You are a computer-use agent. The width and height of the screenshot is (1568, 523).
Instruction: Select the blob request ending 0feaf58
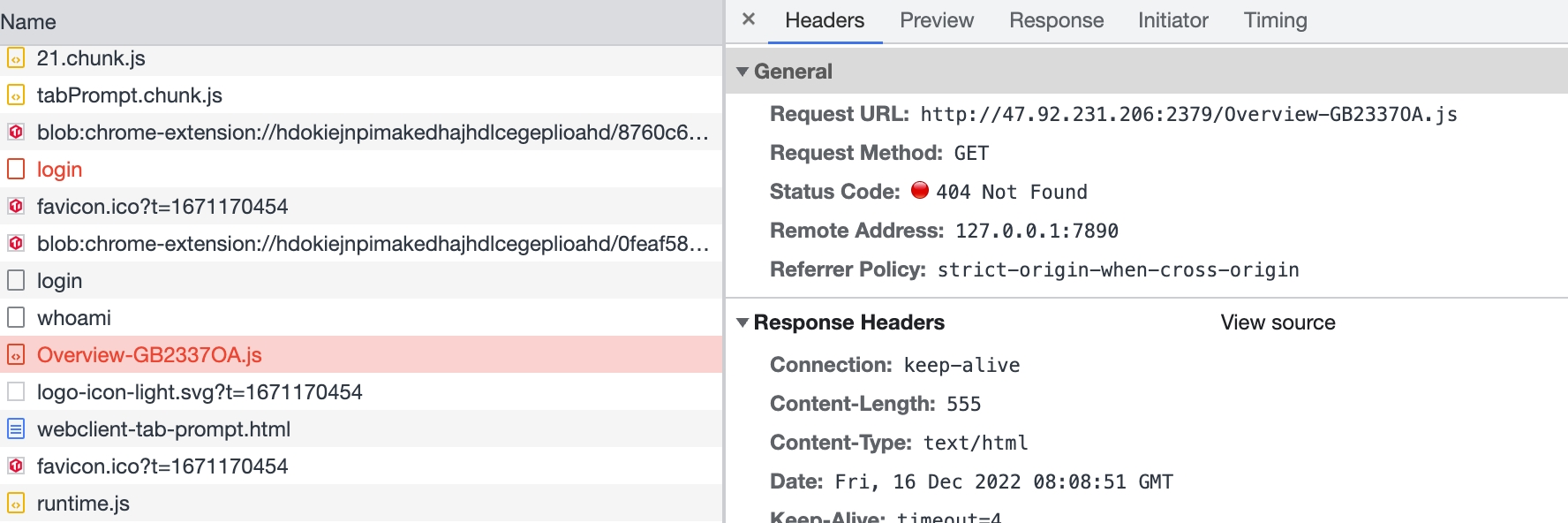click(x=361, y=244)
